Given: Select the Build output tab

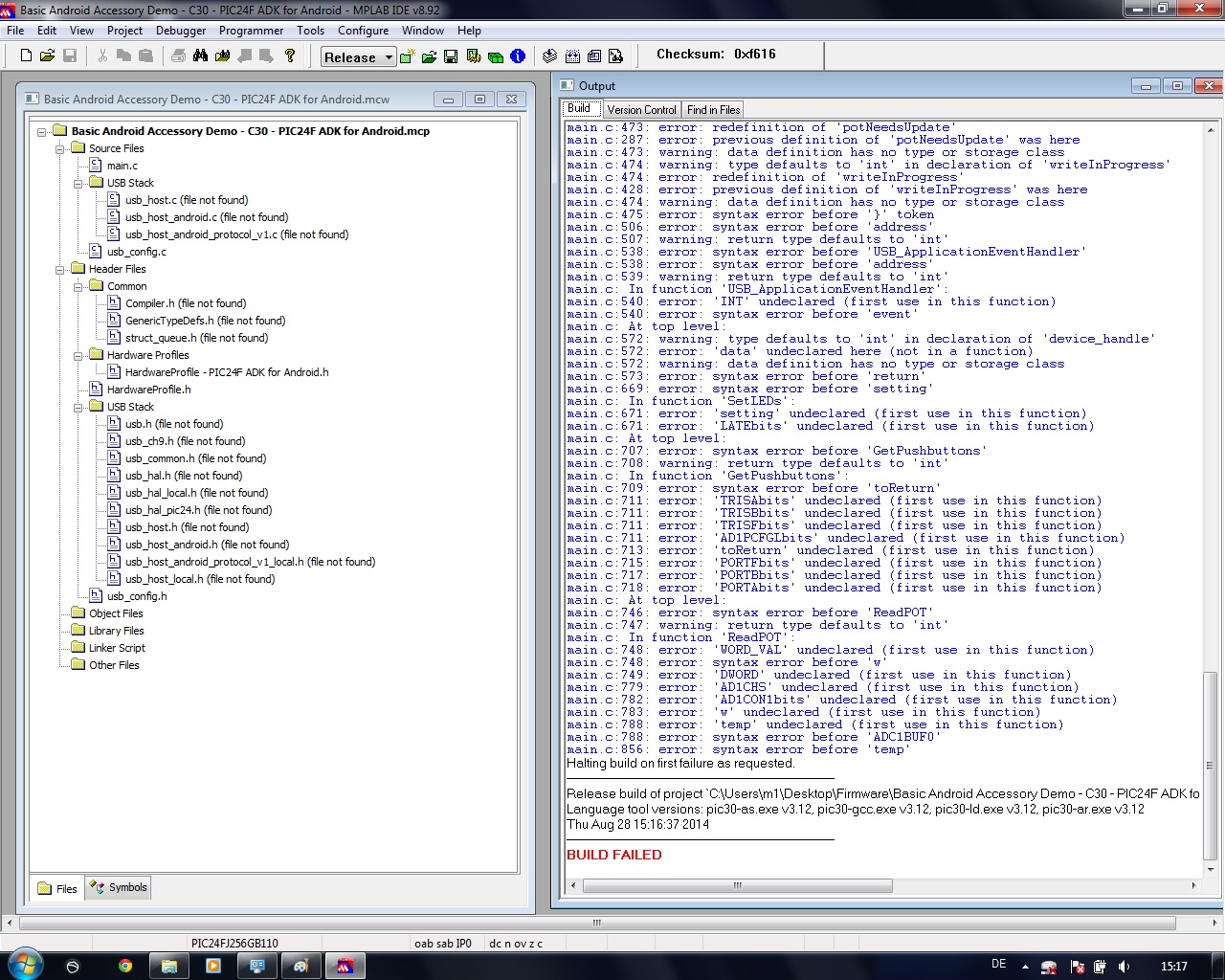Looking at the screenshot, I should (x=580, y=109).
